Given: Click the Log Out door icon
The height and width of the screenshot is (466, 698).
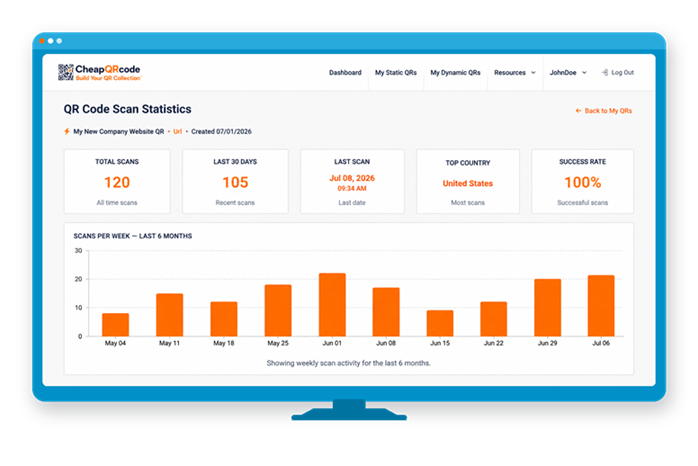Looking at the screenshot, I should click(x=605, y=73).
